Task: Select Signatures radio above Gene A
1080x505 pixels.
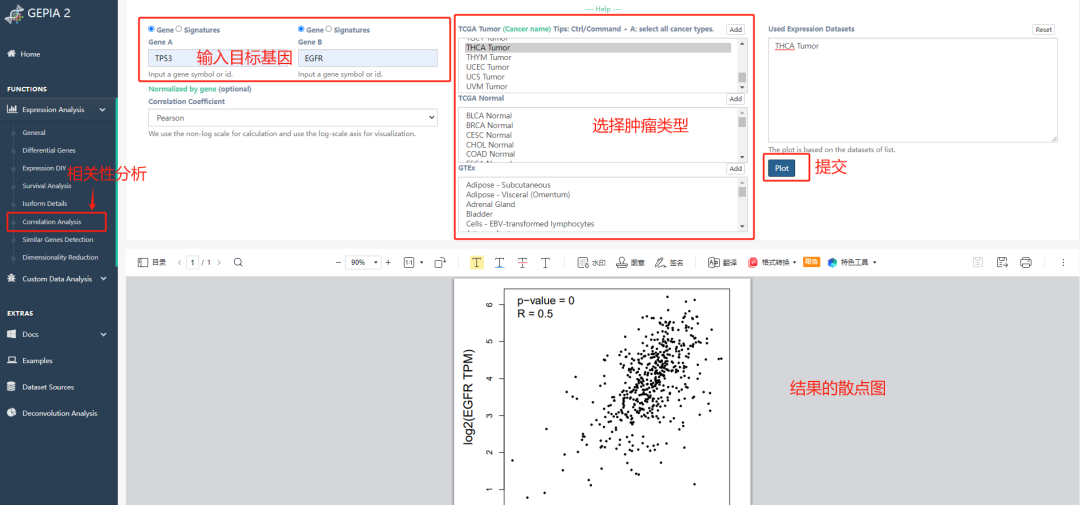Action: click(x=179, y=29)
